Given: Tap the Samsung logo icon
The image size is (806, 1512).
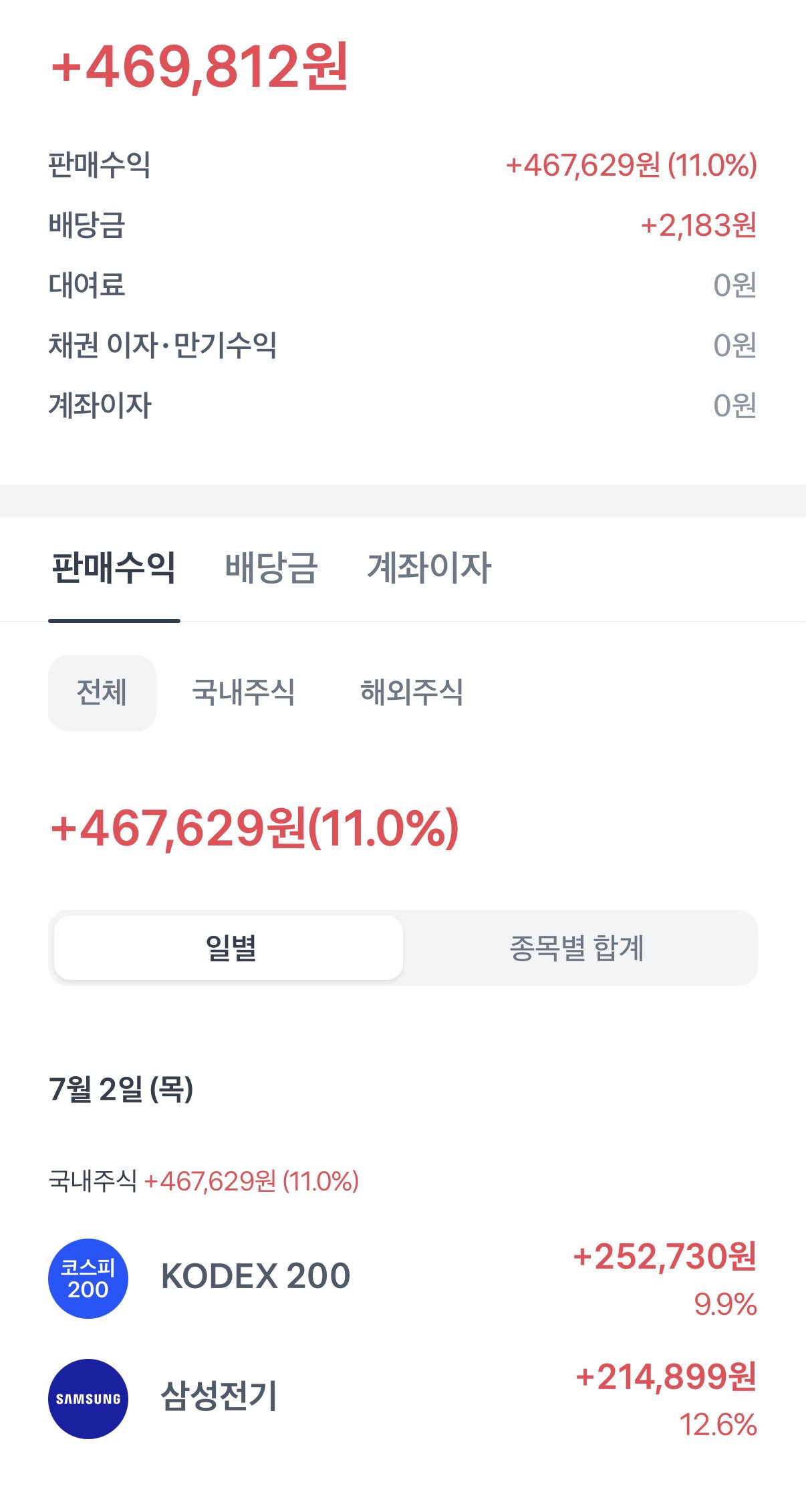Looking at the screenshot, I should 88,1398.
